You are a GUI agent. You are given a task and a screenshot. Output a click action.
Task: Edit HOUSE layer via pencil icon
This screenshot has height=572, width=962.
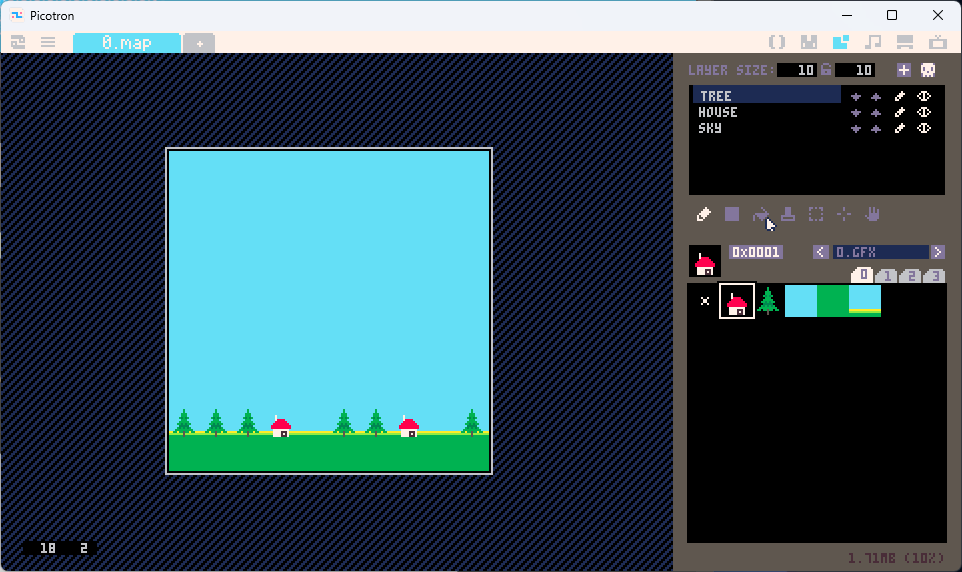[x=900, y=112]
